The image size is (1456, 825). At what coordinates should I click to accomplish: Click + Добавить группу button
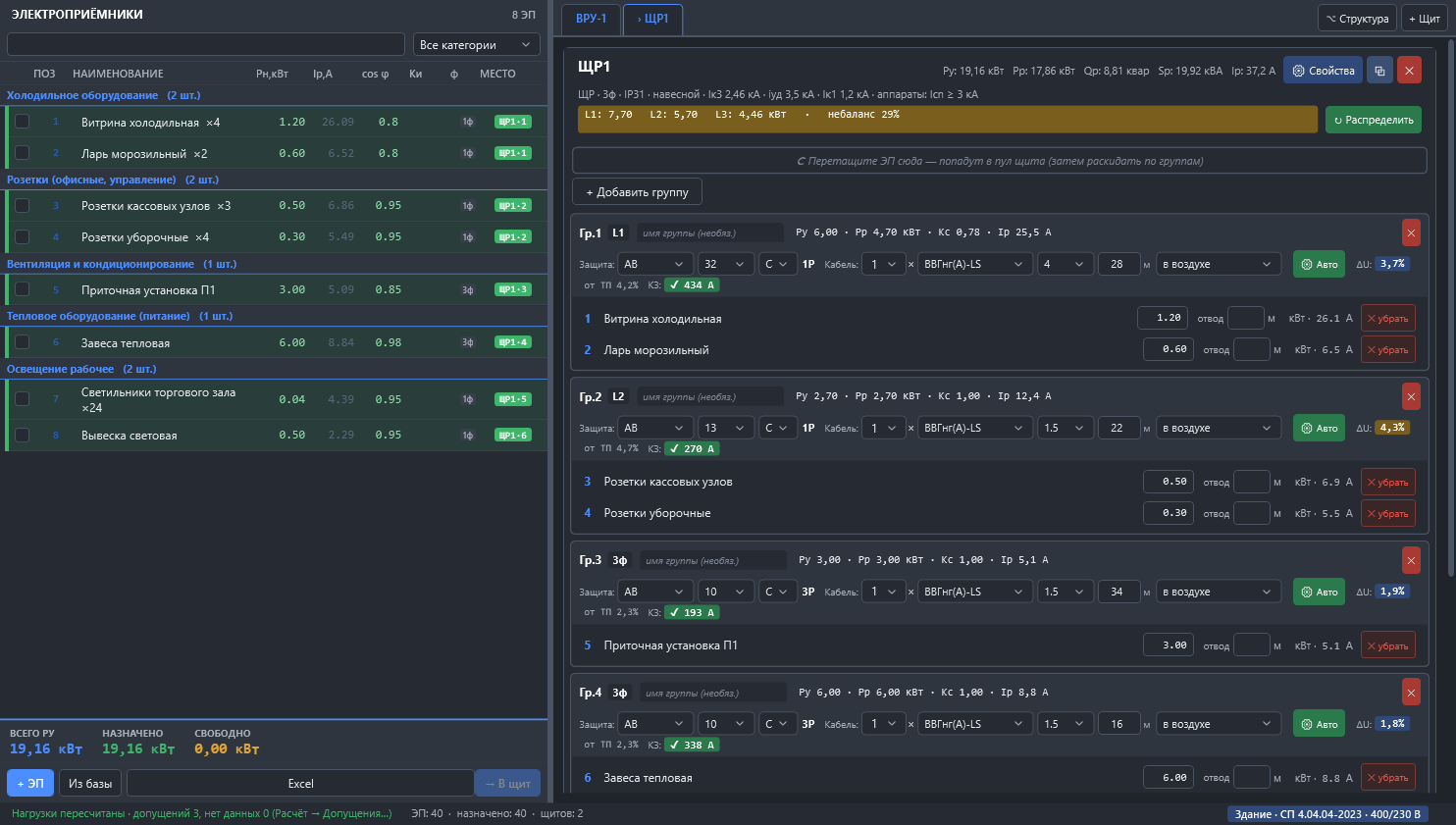[x=637, y=192]
